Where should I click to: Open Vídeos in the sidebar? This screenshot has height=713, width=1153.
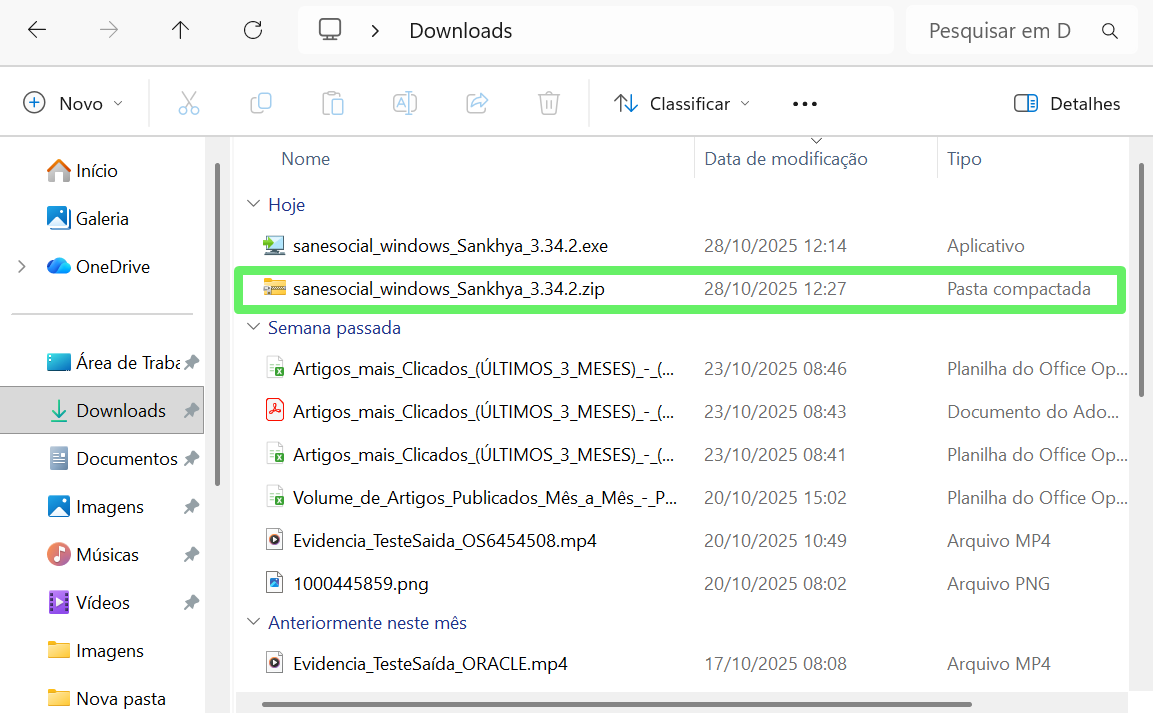pyautogui.click(x=88, y=603)
